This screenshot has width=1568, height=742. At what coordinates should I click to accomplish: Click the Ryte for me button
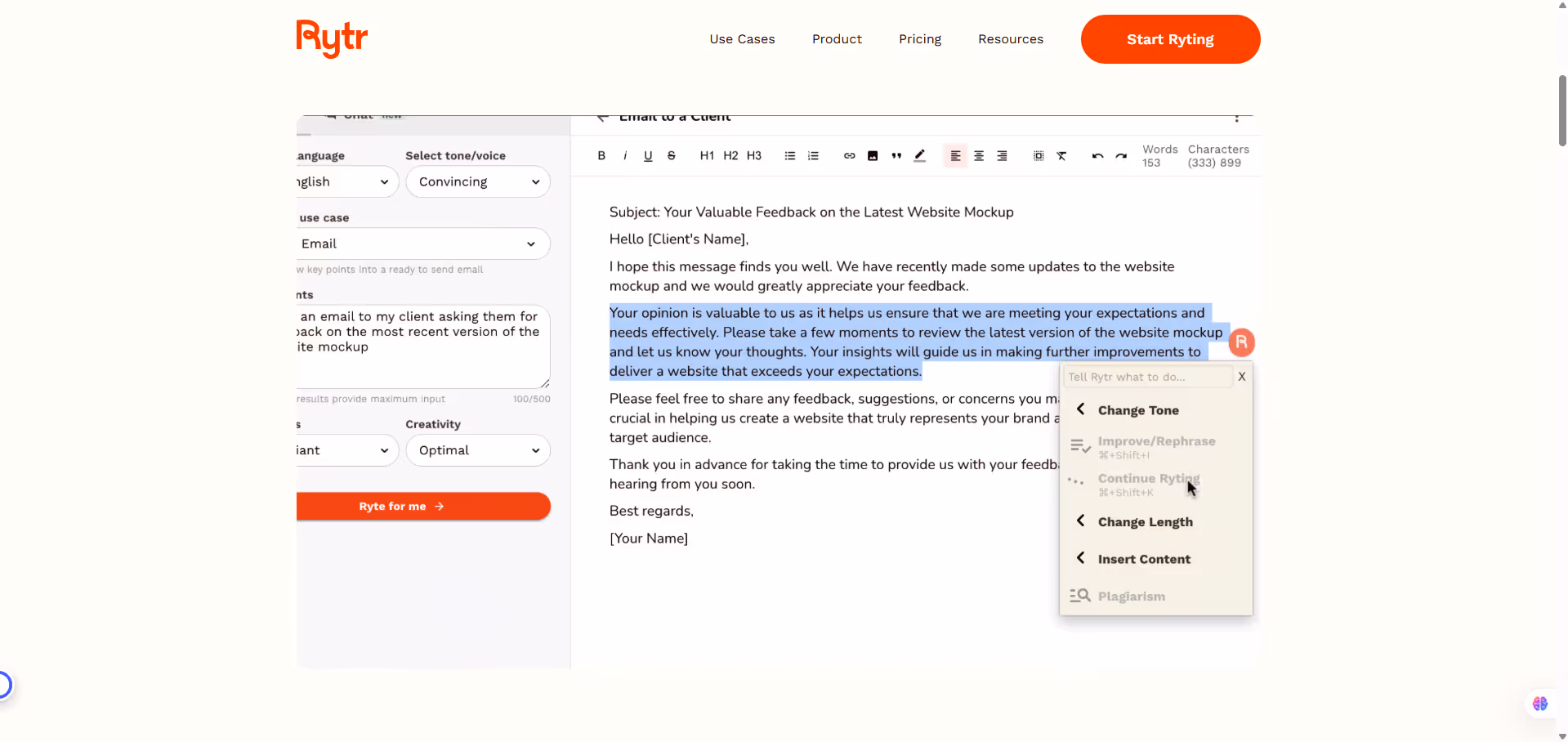(x=423, y=507)
